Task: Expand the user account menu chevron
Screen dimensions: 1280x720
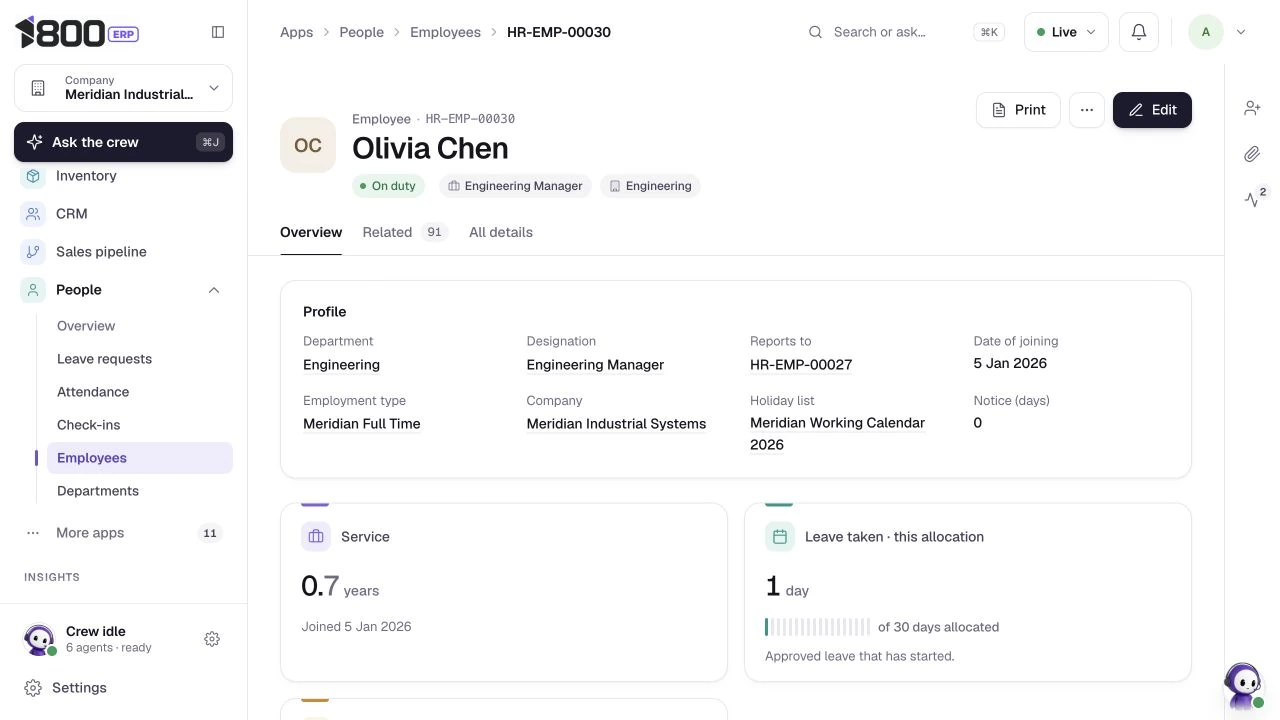Action: (1241, 32)
